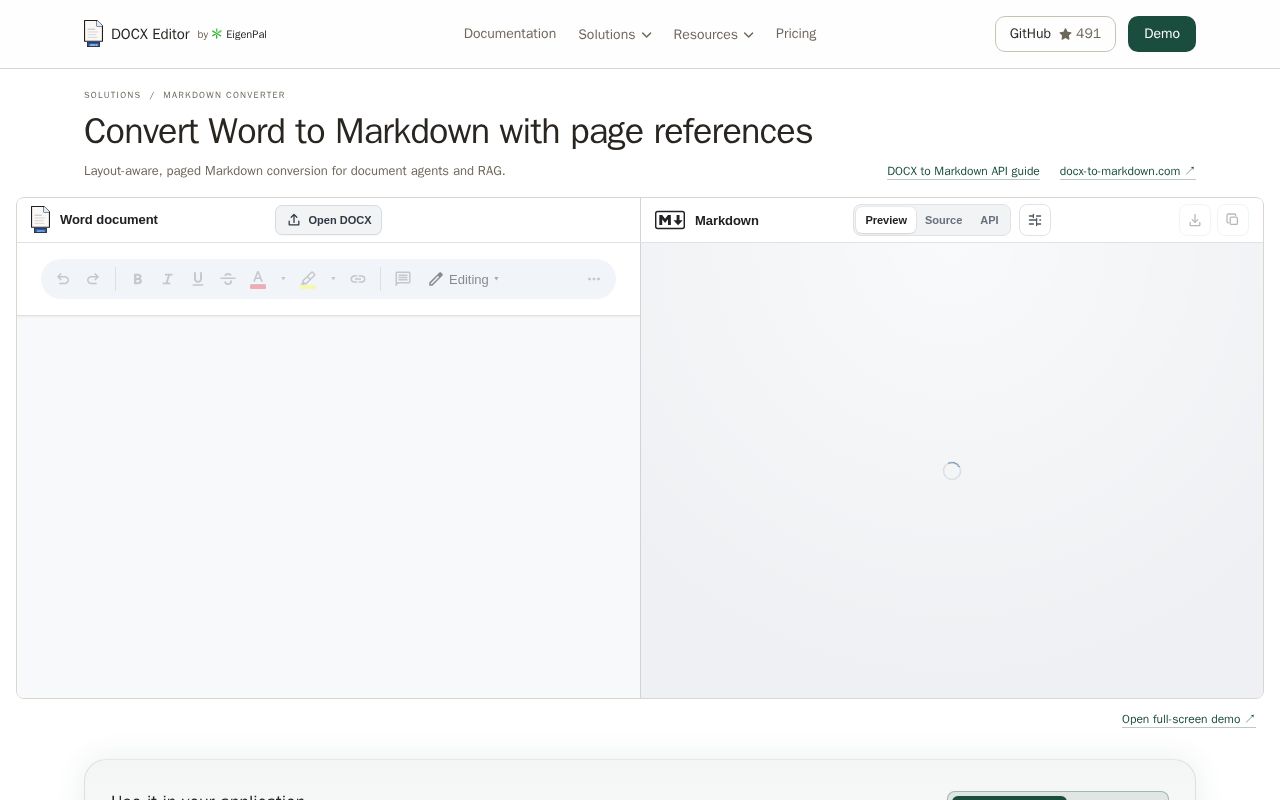
Task: Click the DOCX Editor logo
Action: click(x=136, y=34)
